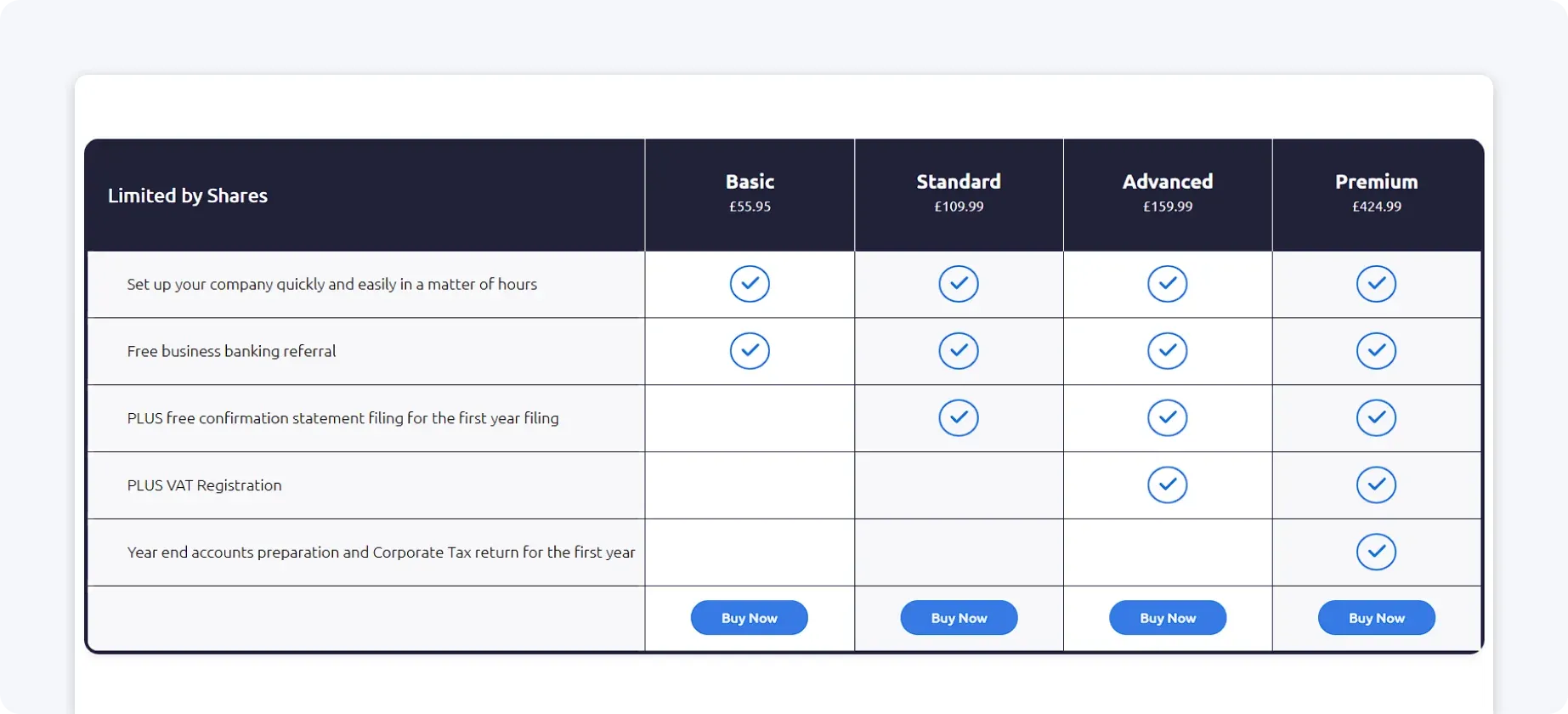The height and width of the screenshot is (714, 1568).
Task: Click Buy Now under the Premium plan
Action: (x=1376, y=618)
